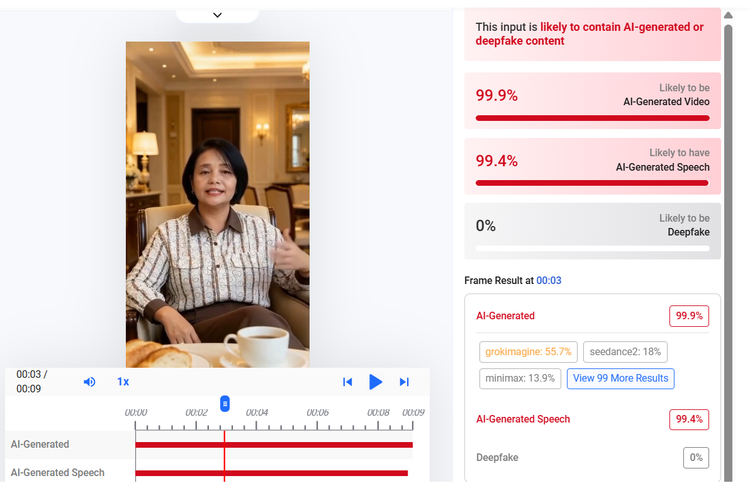The image size is (750, 500).
Task: Change the 1x playback speed
Action: click(x=123, y=382)
